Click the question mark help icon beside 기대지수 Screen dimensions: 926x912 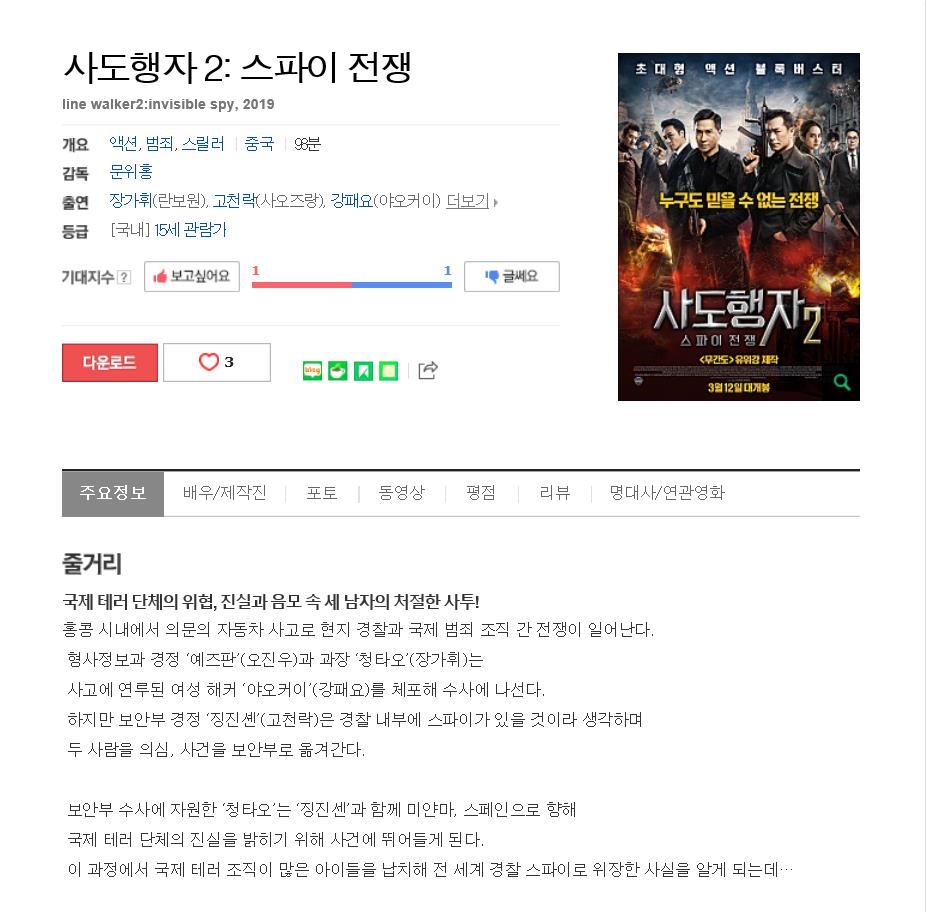[x=123, y=277]
